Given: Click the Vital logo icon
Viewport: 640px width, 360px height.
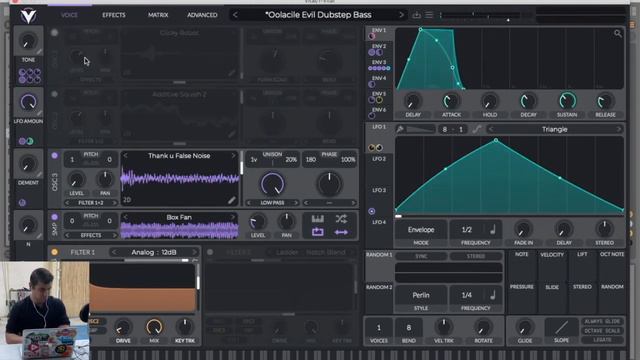Looking at the screenshot, I should [x=28, y=16].
